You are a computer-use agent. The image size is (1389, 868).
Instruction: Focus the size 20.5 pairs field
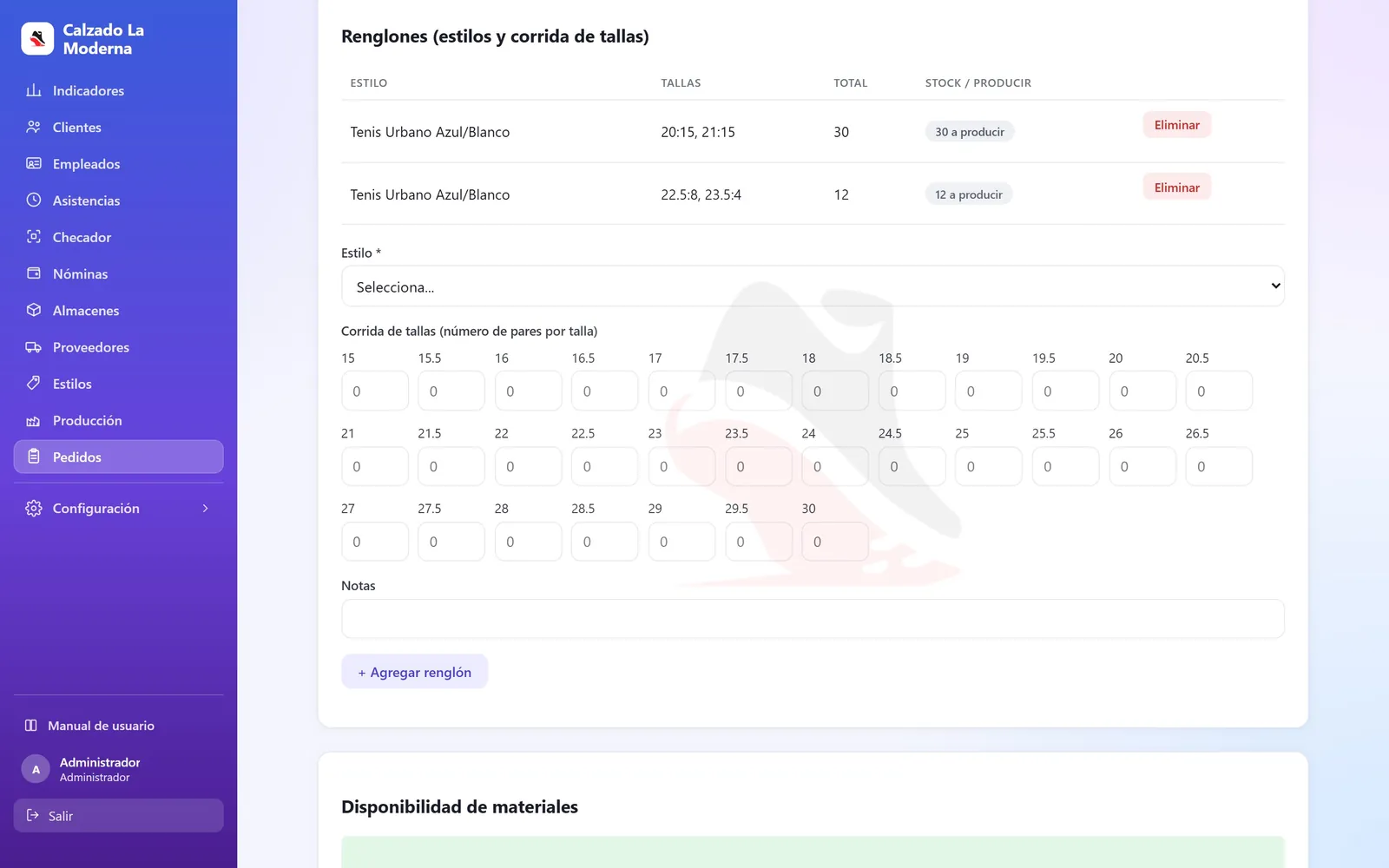(1219, 391)
